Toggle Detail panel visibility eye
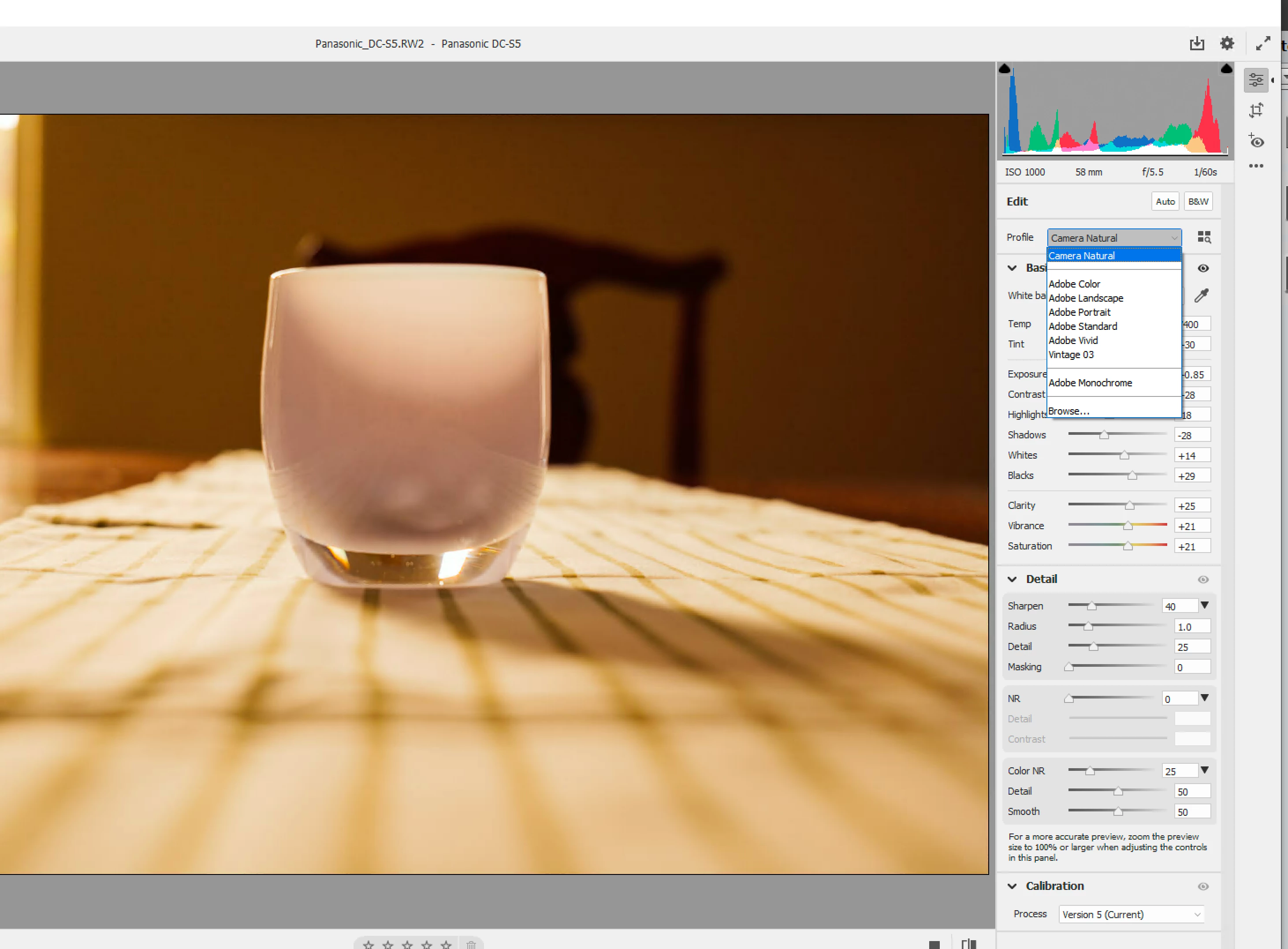Screen dimensions: 1288x949 coord(1203,579)
